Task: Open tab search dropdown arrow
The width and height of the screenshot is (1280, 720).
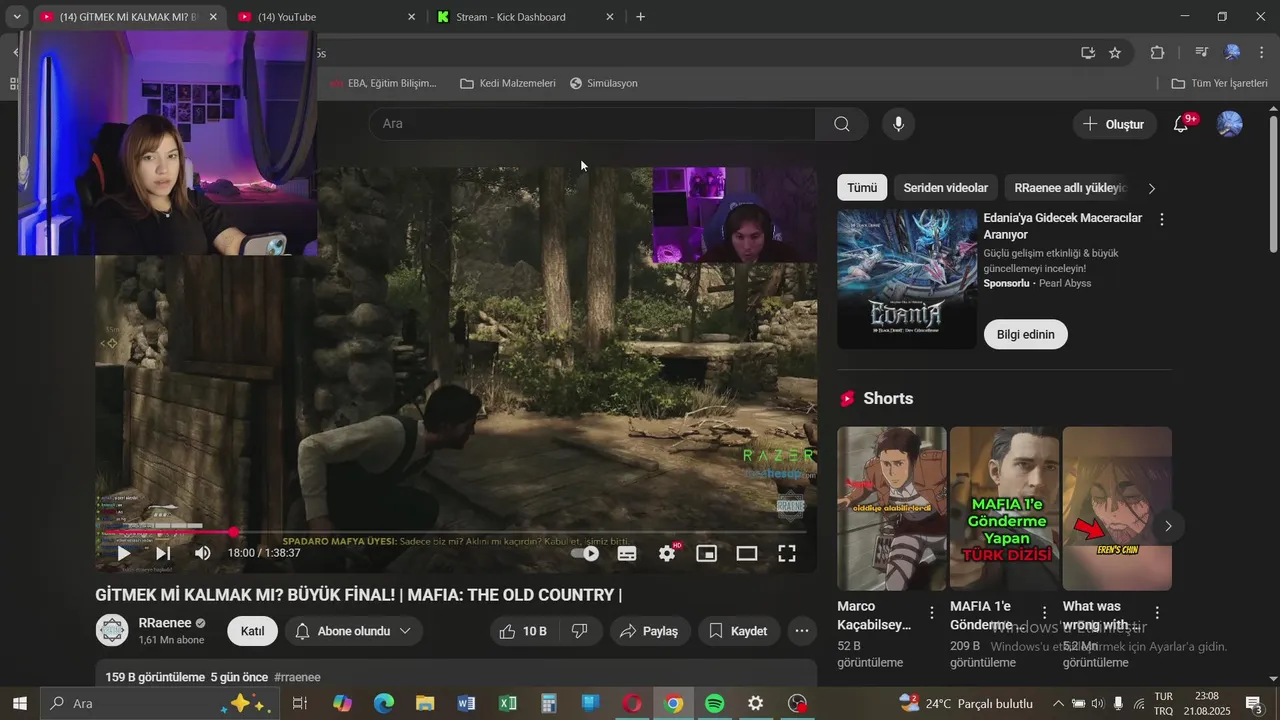Action: coord(16,17)
